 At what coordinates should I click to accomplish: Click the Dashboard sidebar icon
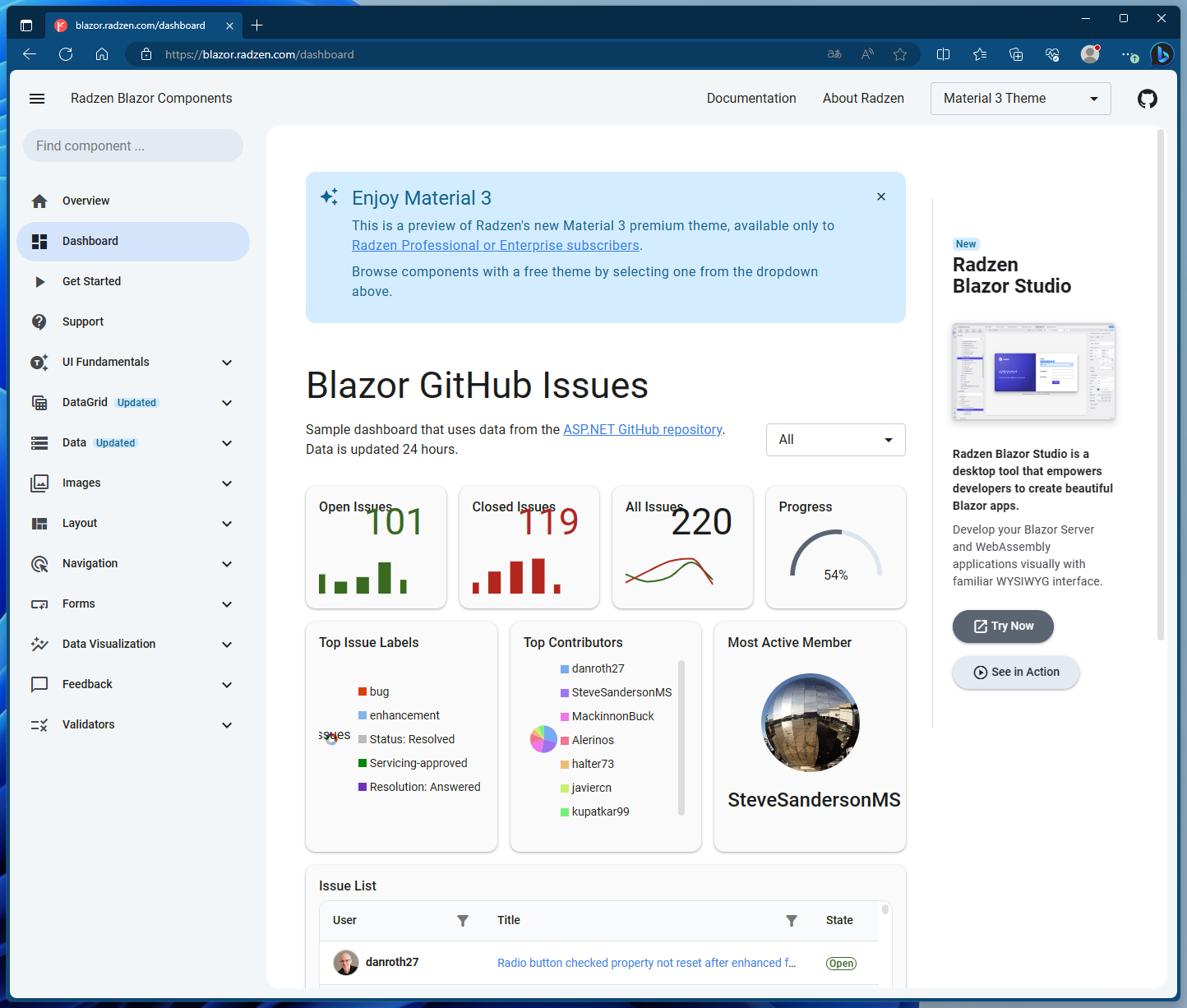[39, 241]
